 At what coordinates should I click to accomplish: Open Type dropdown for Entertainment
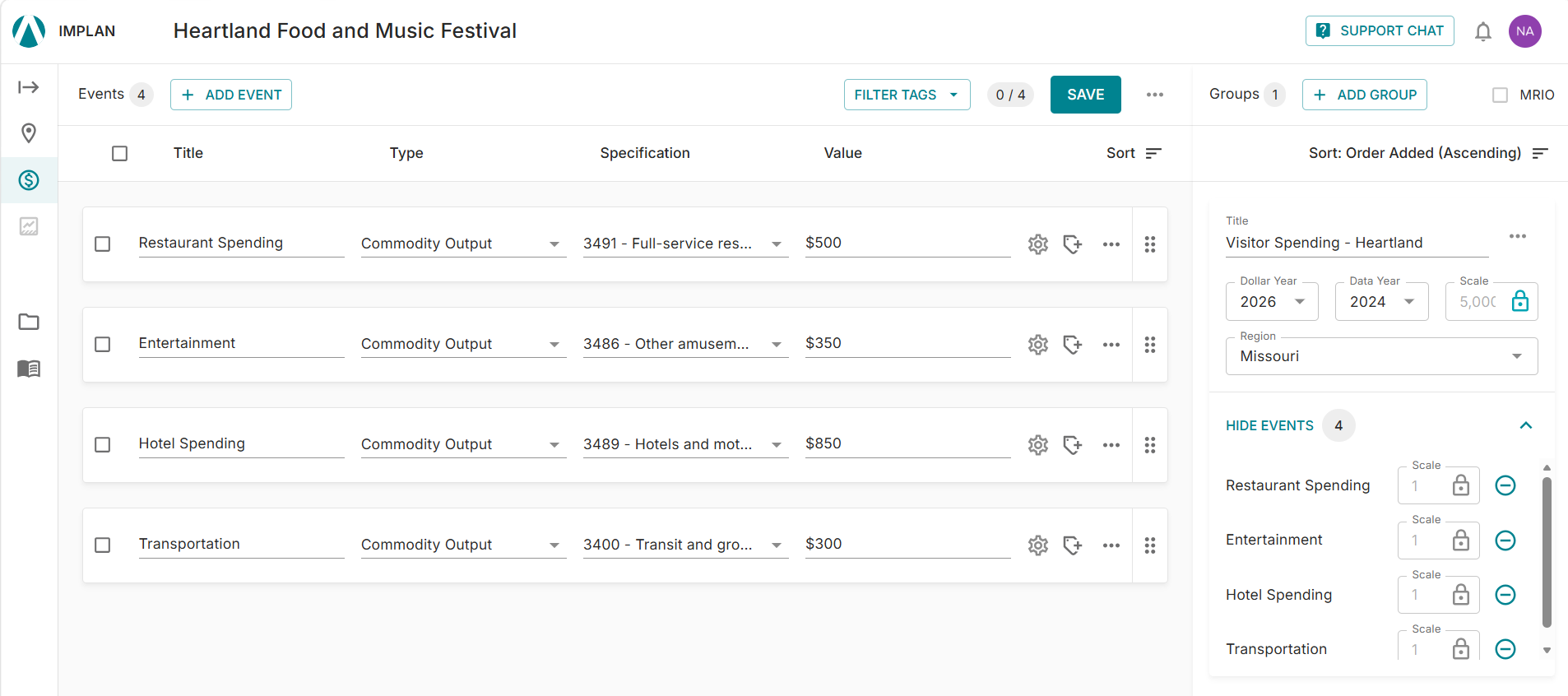(x=463, y=345)
